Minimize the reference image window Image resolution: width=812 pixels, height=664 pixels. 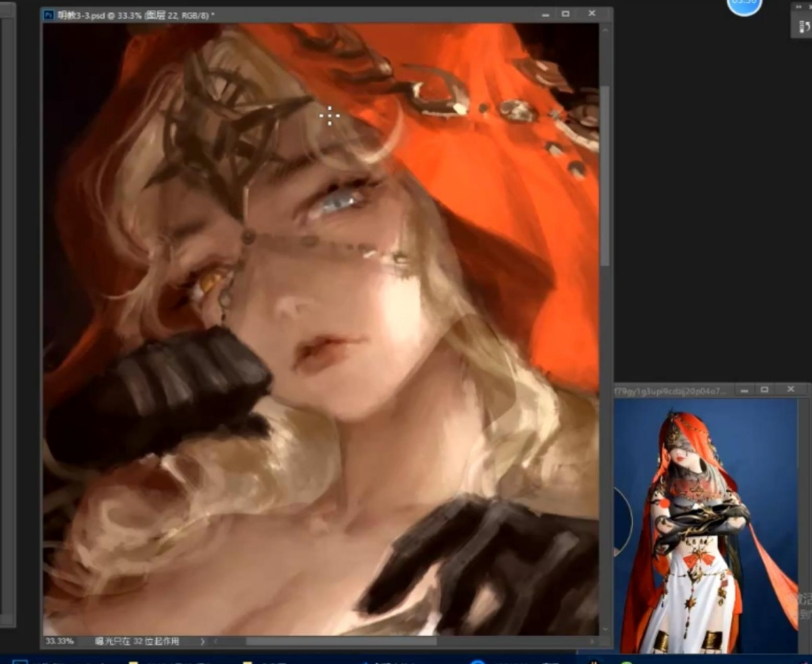pyautogui.click(x=743, y=389)
